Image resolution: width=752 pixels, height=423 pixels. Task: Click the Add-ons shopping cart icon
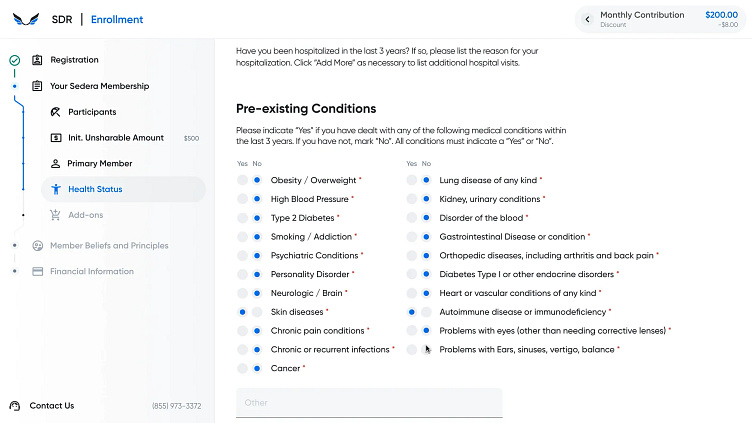coord(56,215)
